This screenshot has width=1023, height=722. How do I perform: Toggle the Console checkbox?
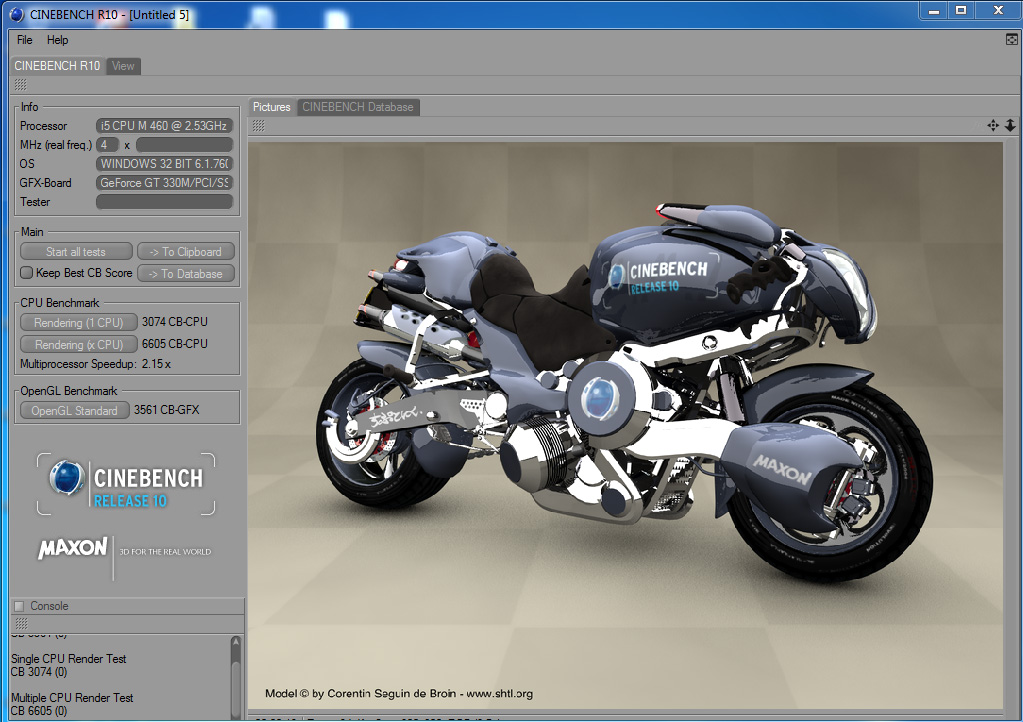pos(19,606)
